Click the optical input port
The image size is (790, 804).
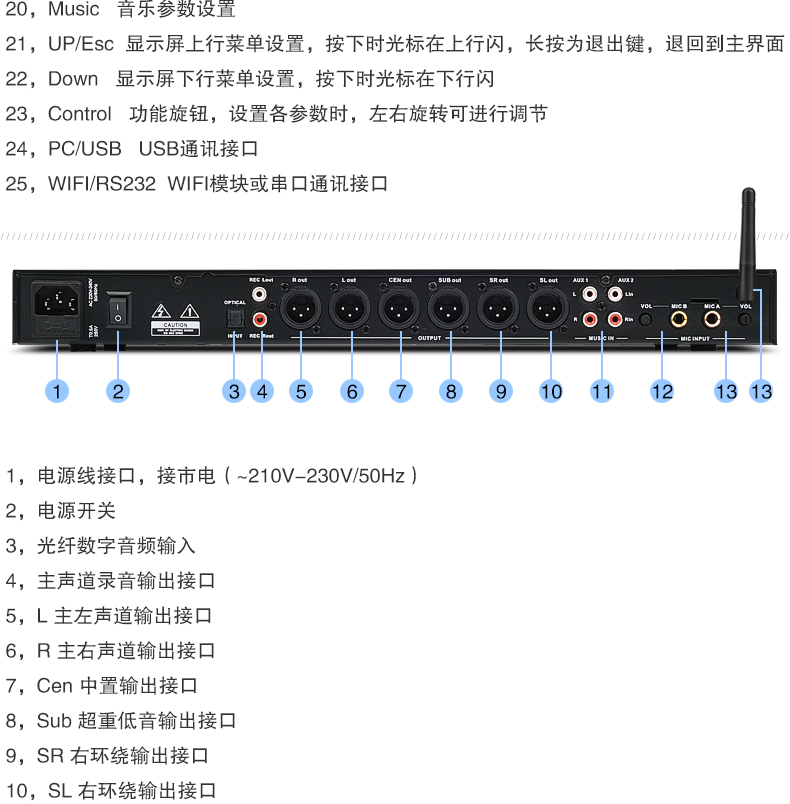click(x=235, y=319)
